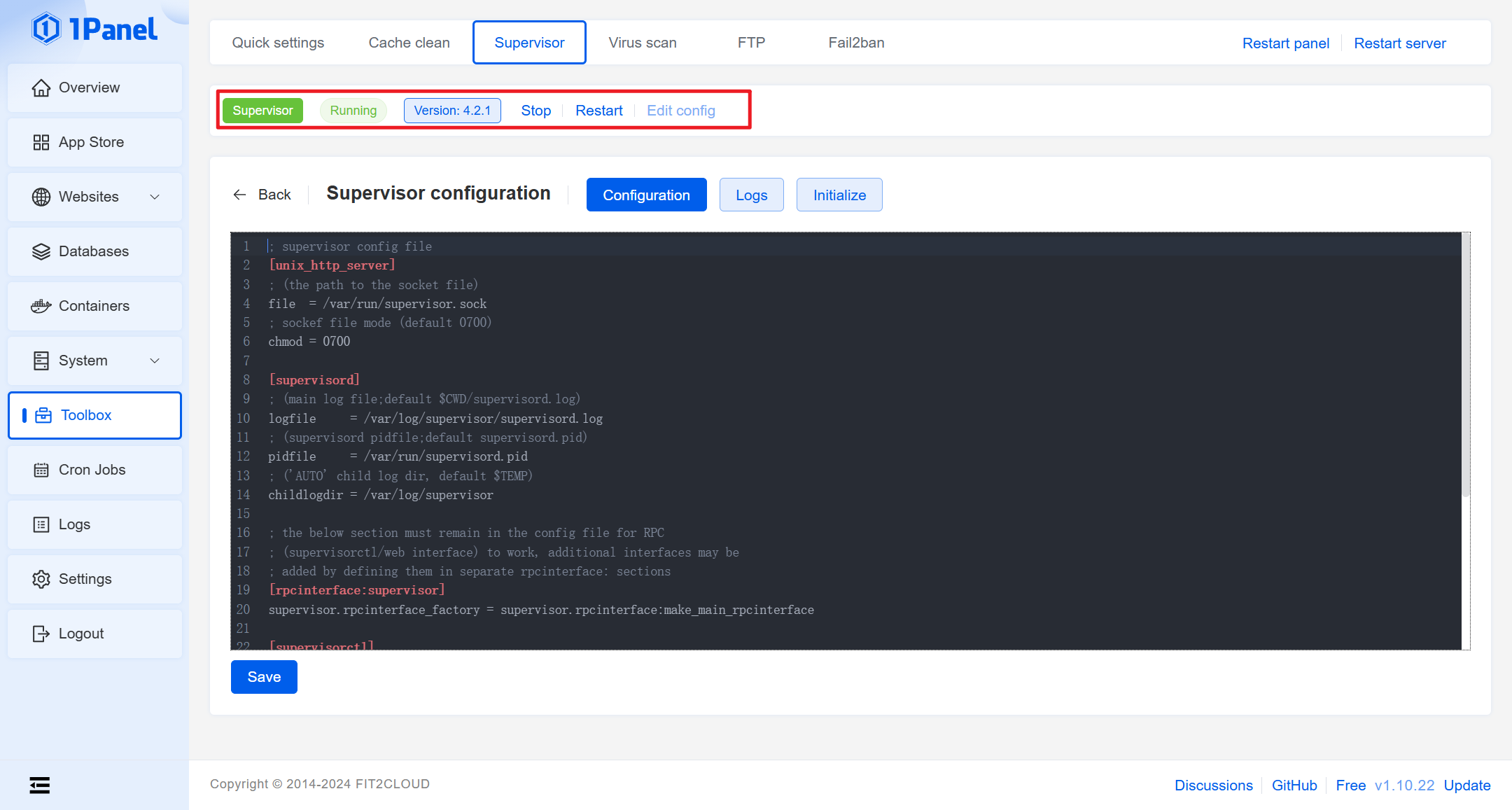The image size is (1512, 810).
Task: Switch to the Virus scan tab
Action: (642, 43)
